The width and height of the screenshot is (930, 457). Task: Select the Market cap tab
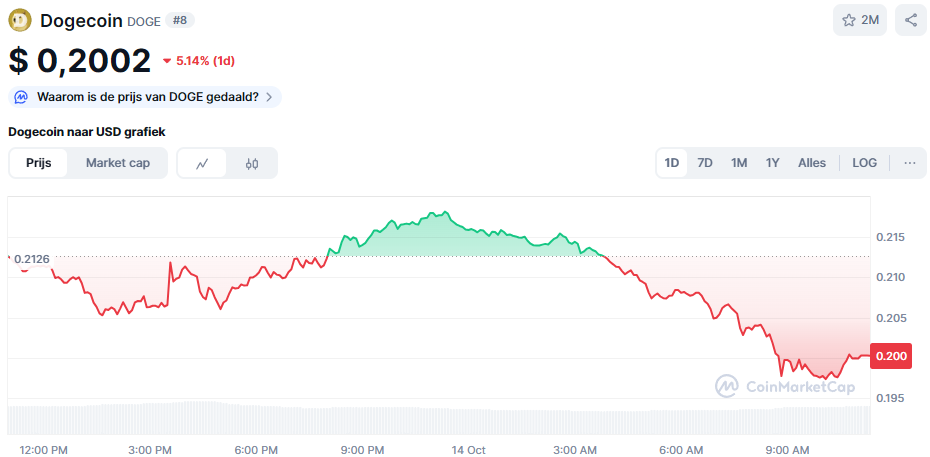tap(117, 163)
